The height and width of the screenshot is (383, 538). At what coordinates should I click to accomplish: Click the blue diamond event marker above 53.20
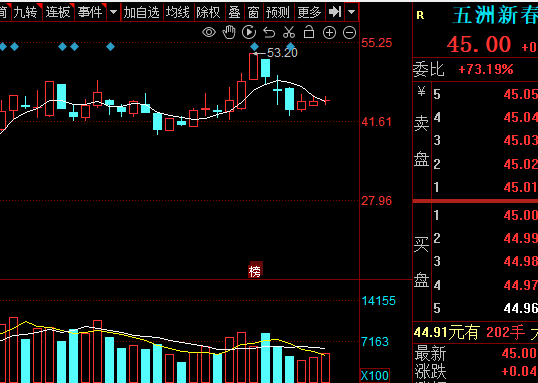tap(255, 46)
